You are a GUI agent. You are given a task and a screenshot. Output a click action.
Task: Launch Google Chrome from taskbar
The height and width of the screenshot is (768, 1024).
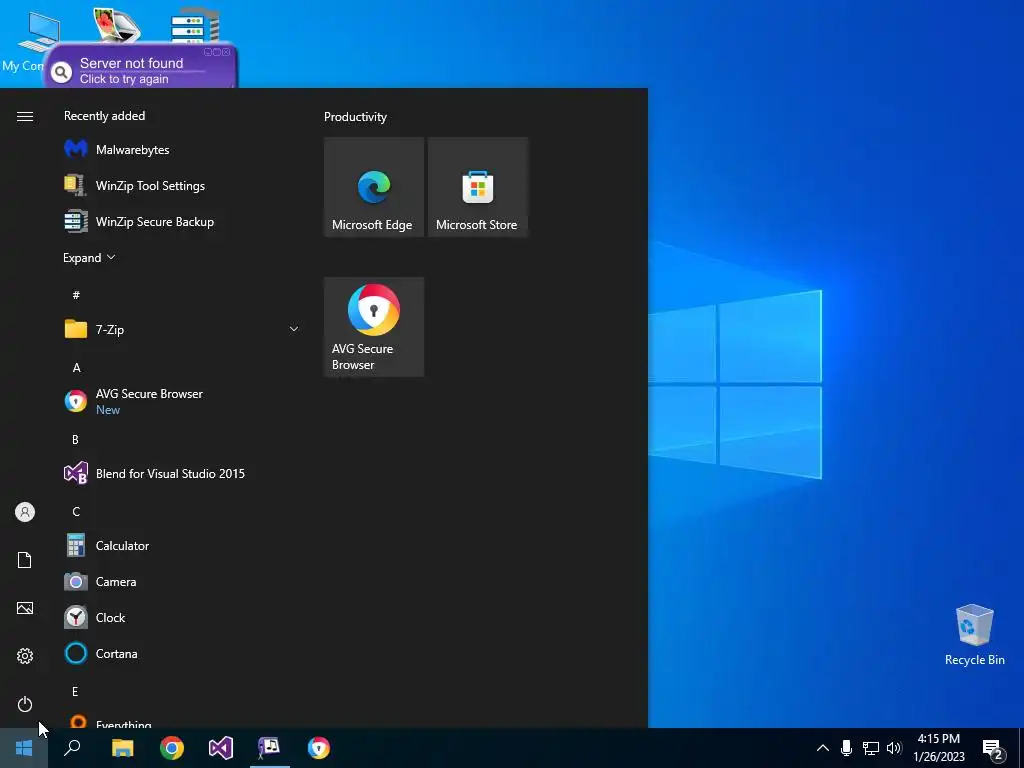pyautogui.click(x=172, y=748)
